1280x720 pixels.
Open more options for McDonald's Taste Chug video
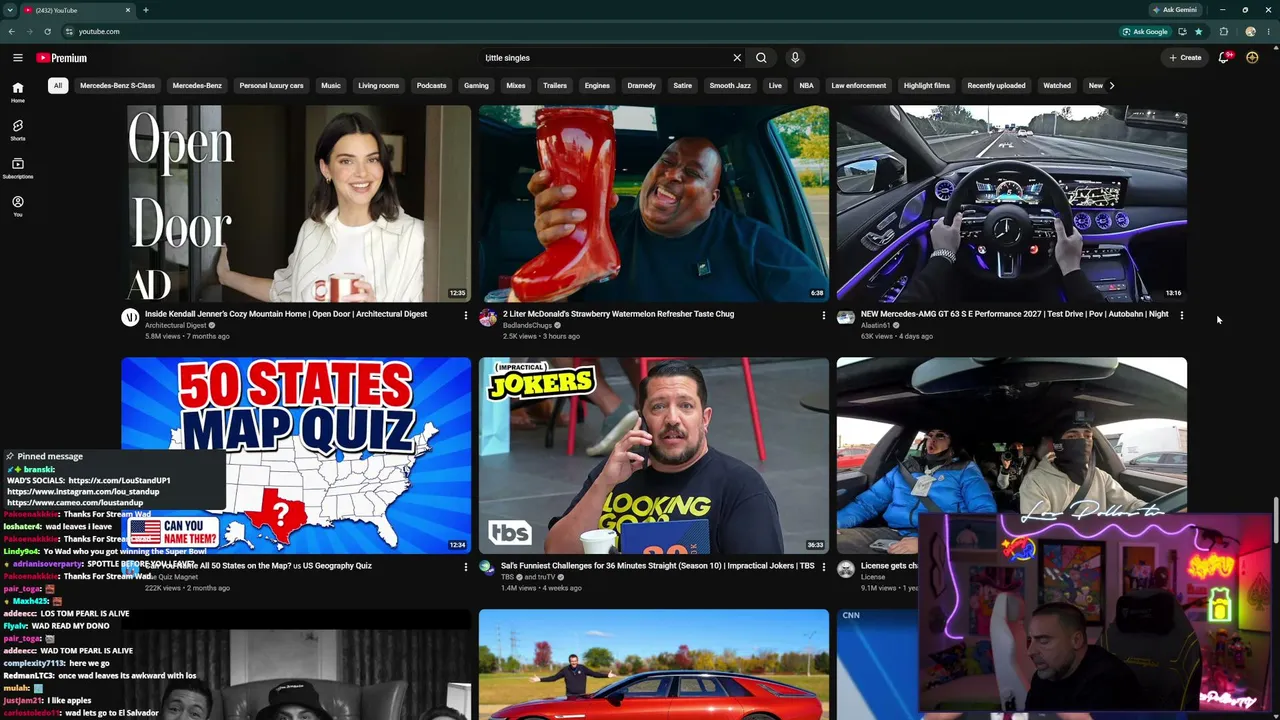point(823,315)
